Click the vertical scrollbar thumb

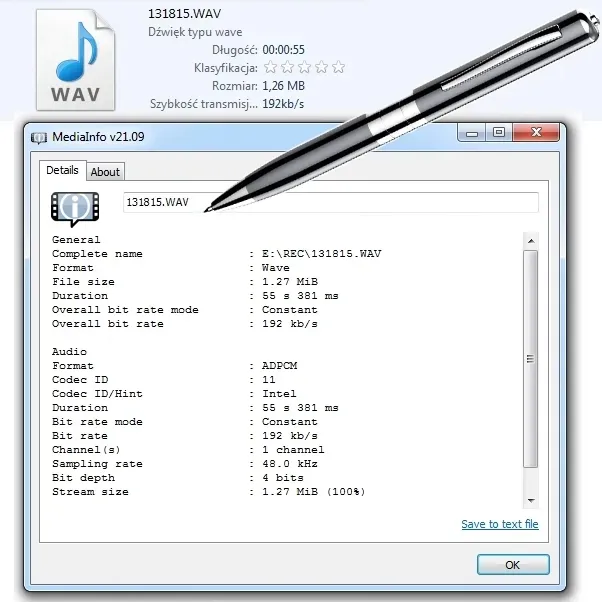531,359
